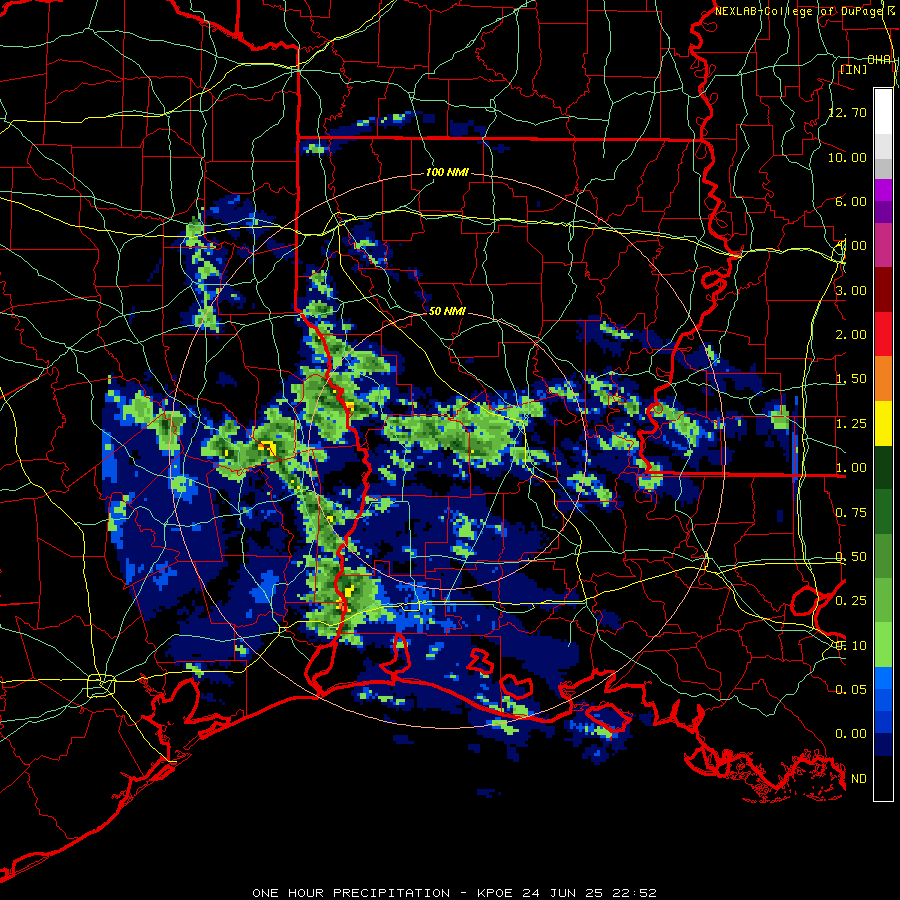Screen dimensions: 900x900
Task: Select the dark purple legend swatch at 6.00
Action: [x=883, y=212]
